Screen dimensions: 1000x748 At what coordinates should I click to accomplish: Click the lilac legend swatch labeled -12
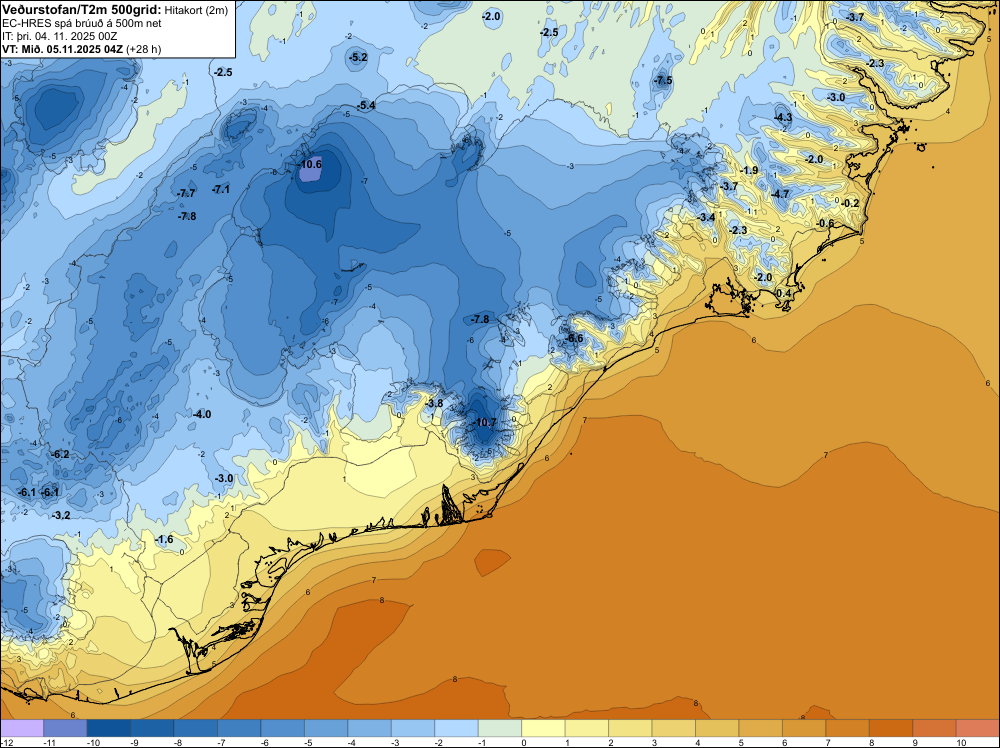click(22, 728)
